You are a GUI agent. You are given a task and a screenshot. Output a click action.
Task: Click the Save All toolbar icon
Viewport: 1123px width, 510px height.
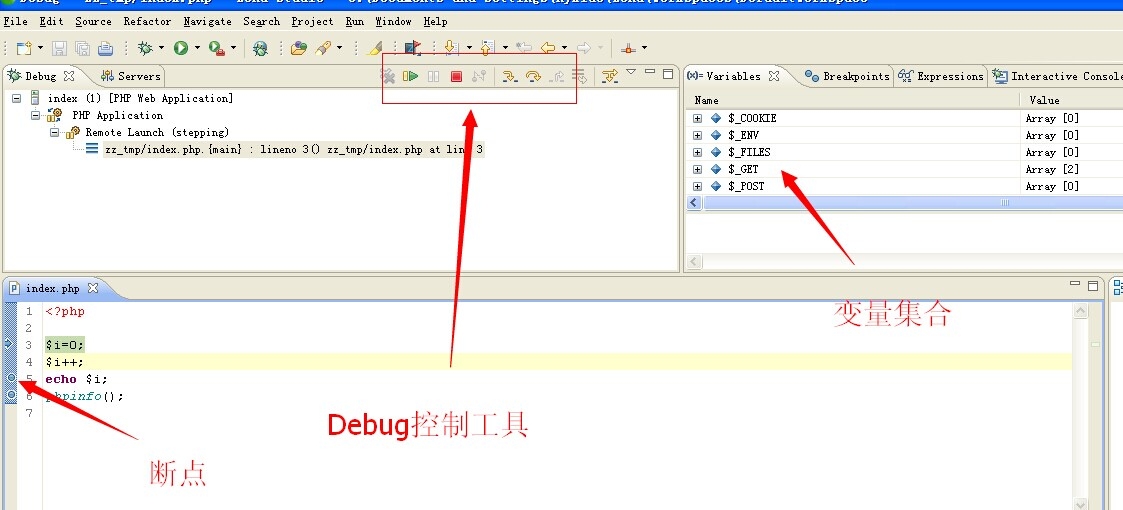point(82,48)
